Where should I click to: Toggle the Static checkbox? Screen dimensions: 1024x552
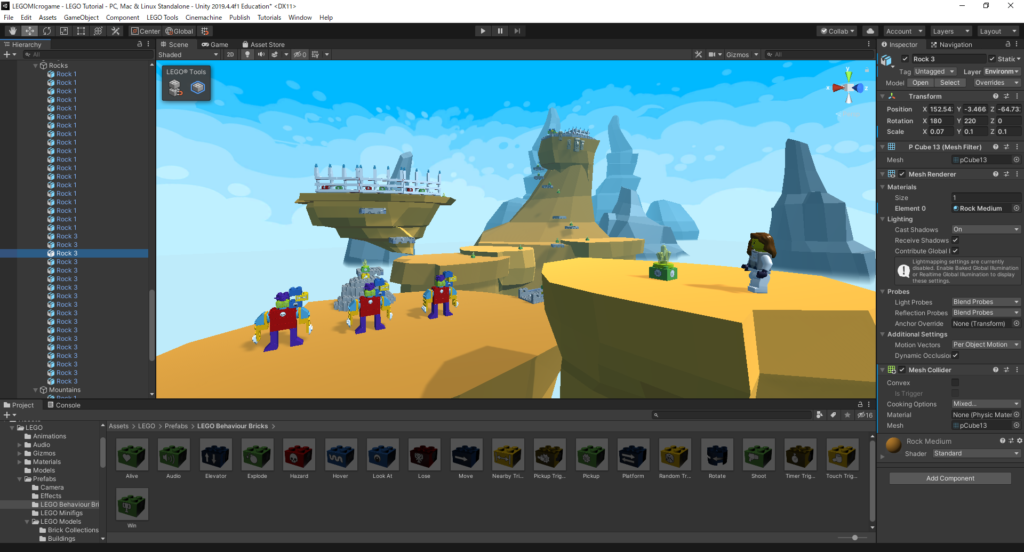tap(992, 59)
